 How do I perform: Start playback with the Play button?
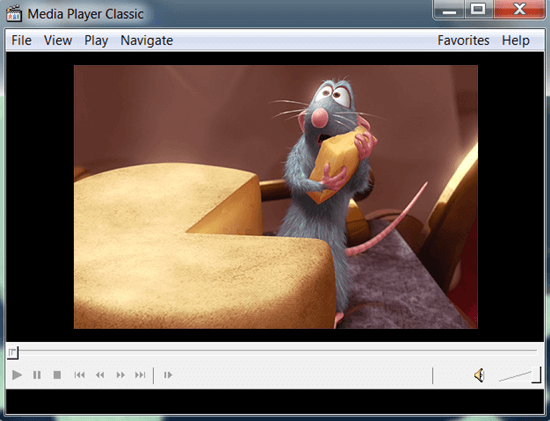16,375
